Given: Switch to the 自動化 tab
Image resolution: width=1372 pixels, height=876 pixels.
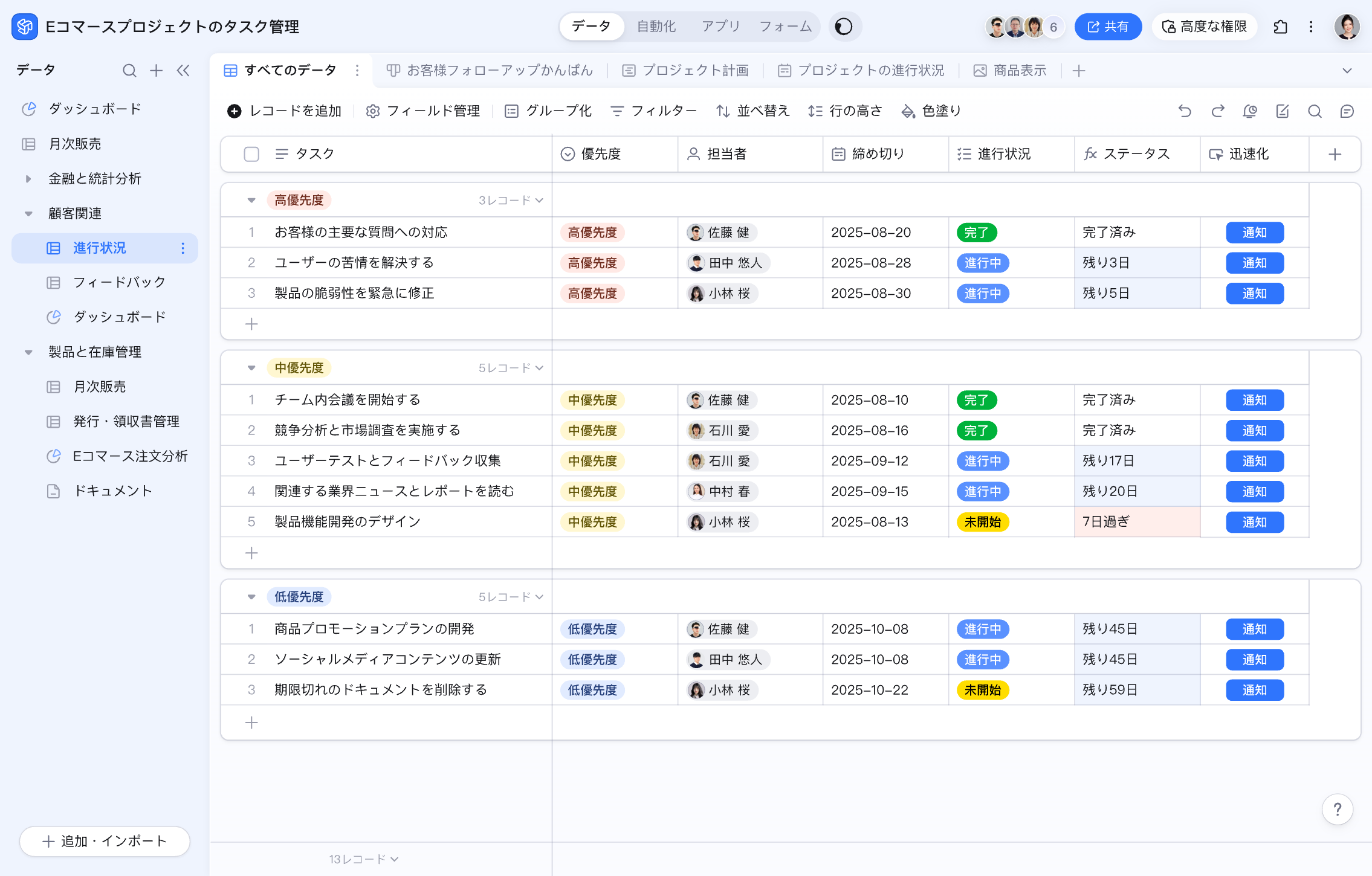Looking at the screenshot, I should click(x=656, y=27).
